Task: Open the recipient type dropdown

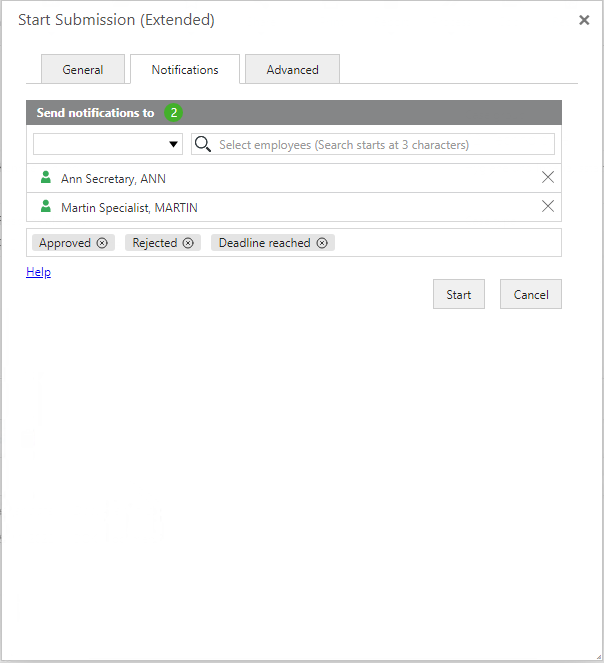Action: (108, 144)
